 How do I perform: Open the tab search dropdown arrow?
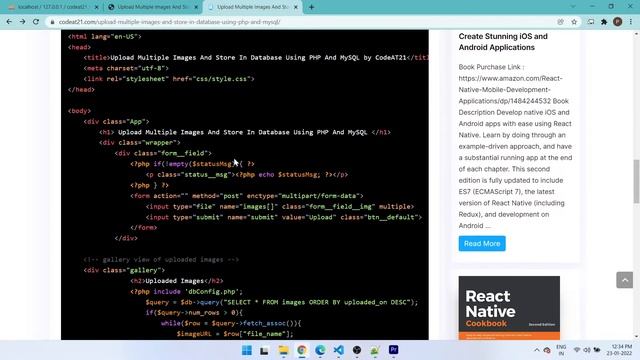point(573,7)
